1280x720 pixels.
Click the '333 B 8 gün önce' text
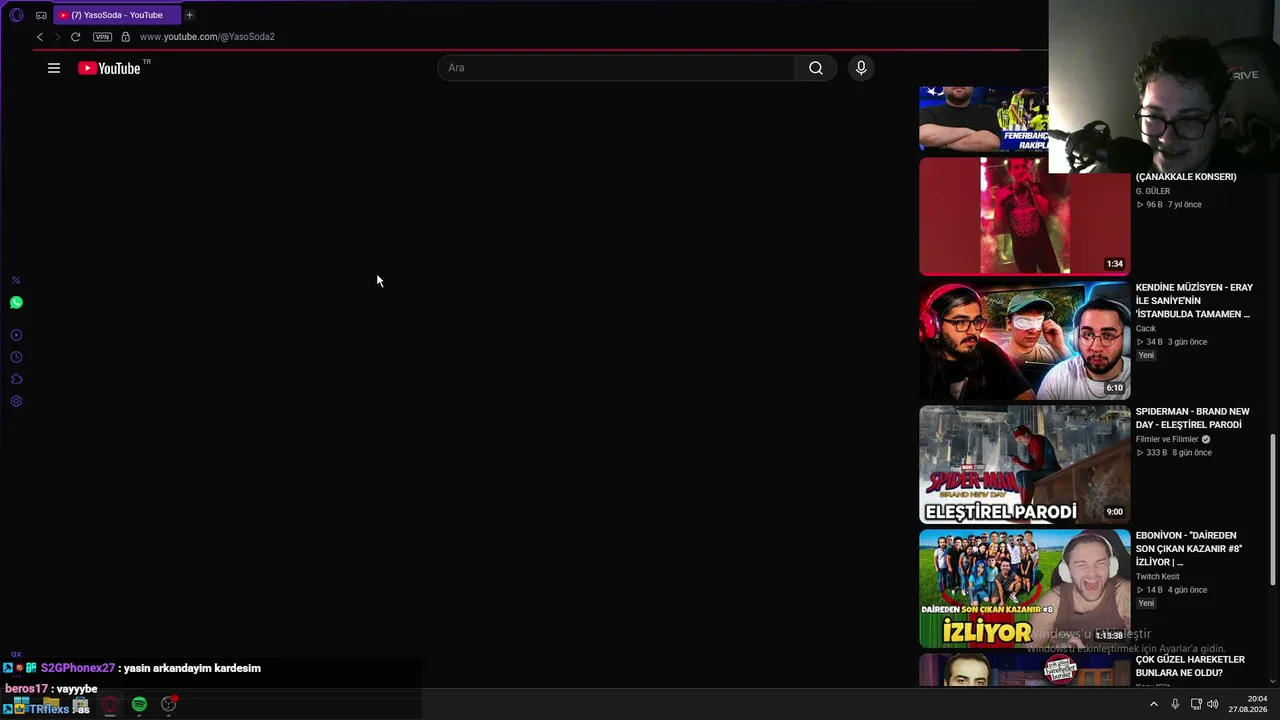click(1175, 453)
